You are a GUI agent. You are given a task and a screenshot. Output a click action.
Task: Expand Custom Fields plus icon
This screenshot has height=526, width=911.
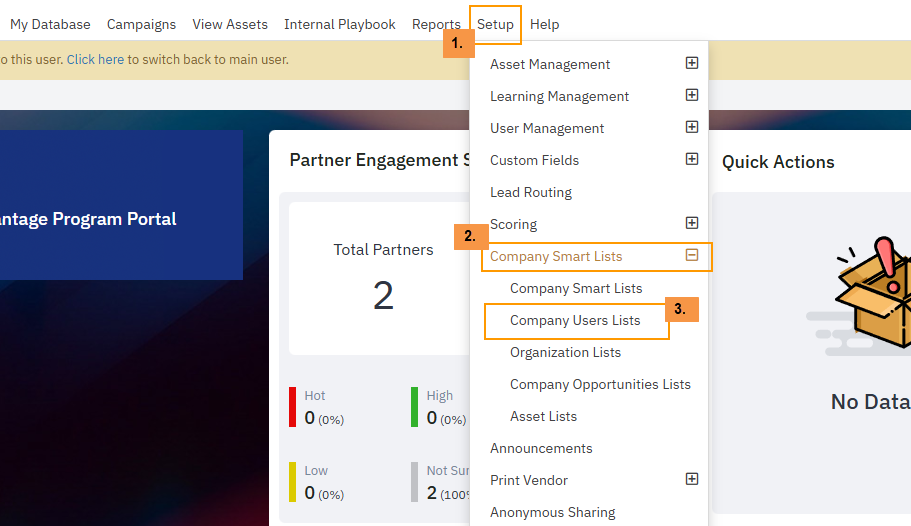click(691, 159)
